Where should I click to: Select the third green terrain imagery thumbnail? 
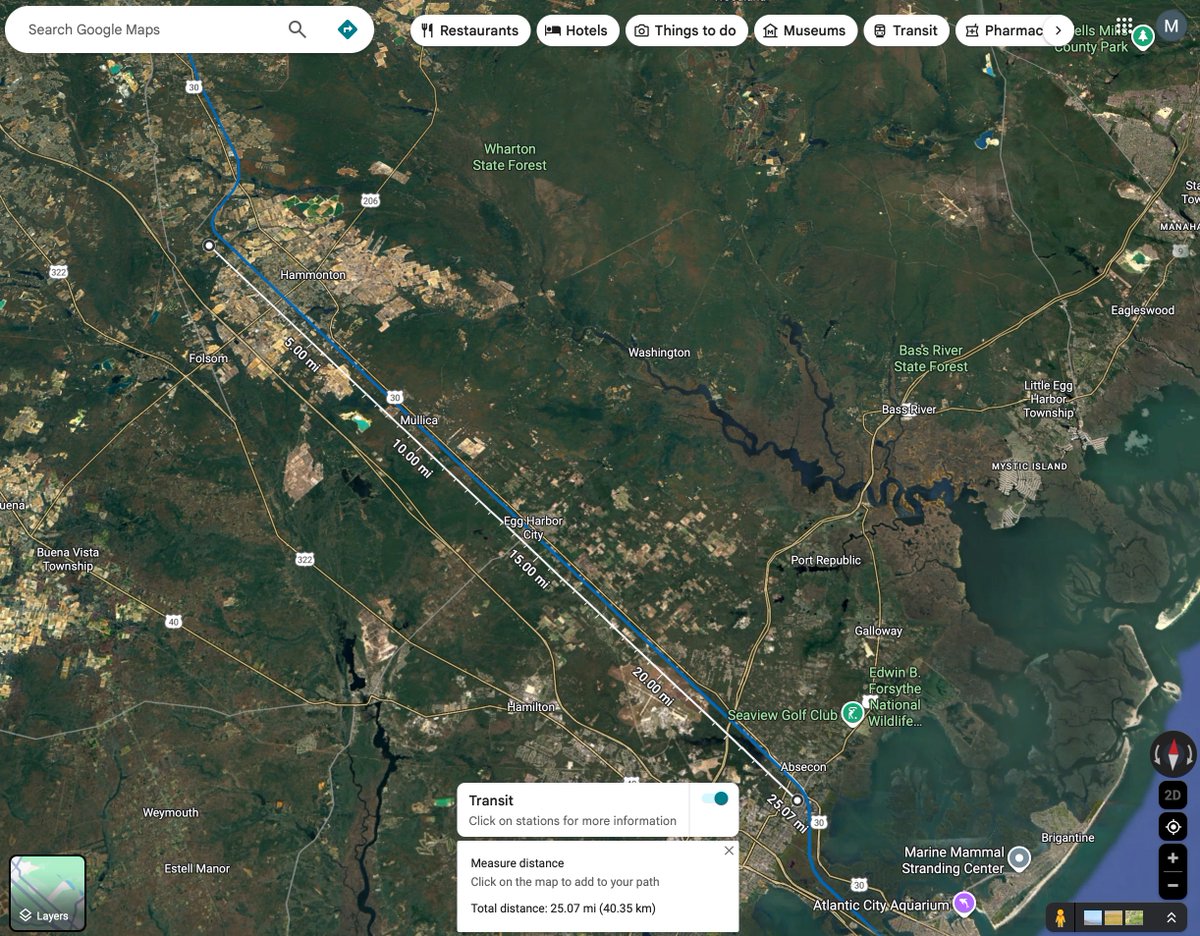click(x=1134, y=917)
